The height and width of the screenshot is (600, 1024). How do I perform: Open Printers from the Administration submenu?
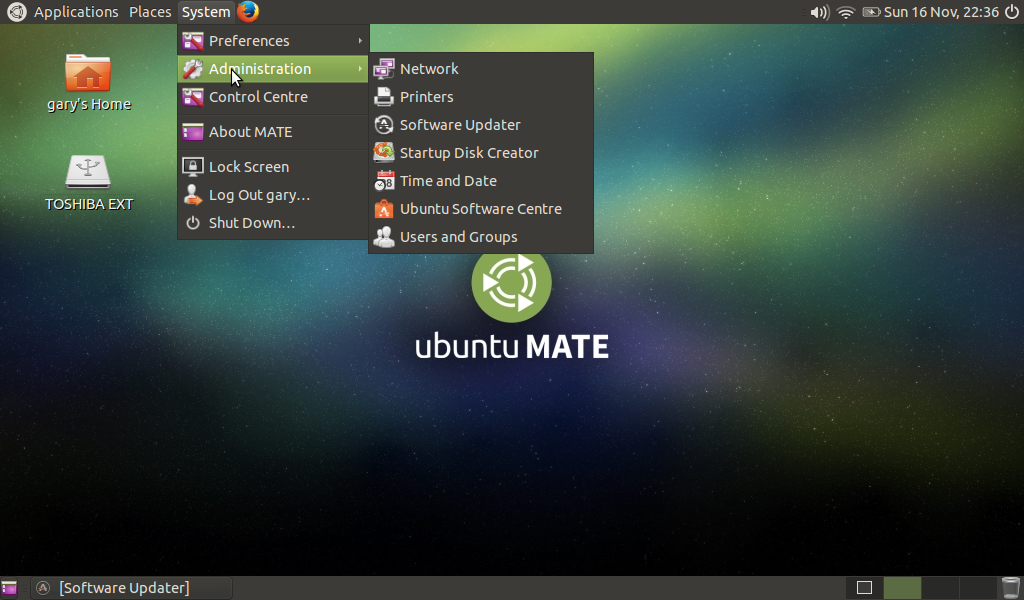pos(481,97)
